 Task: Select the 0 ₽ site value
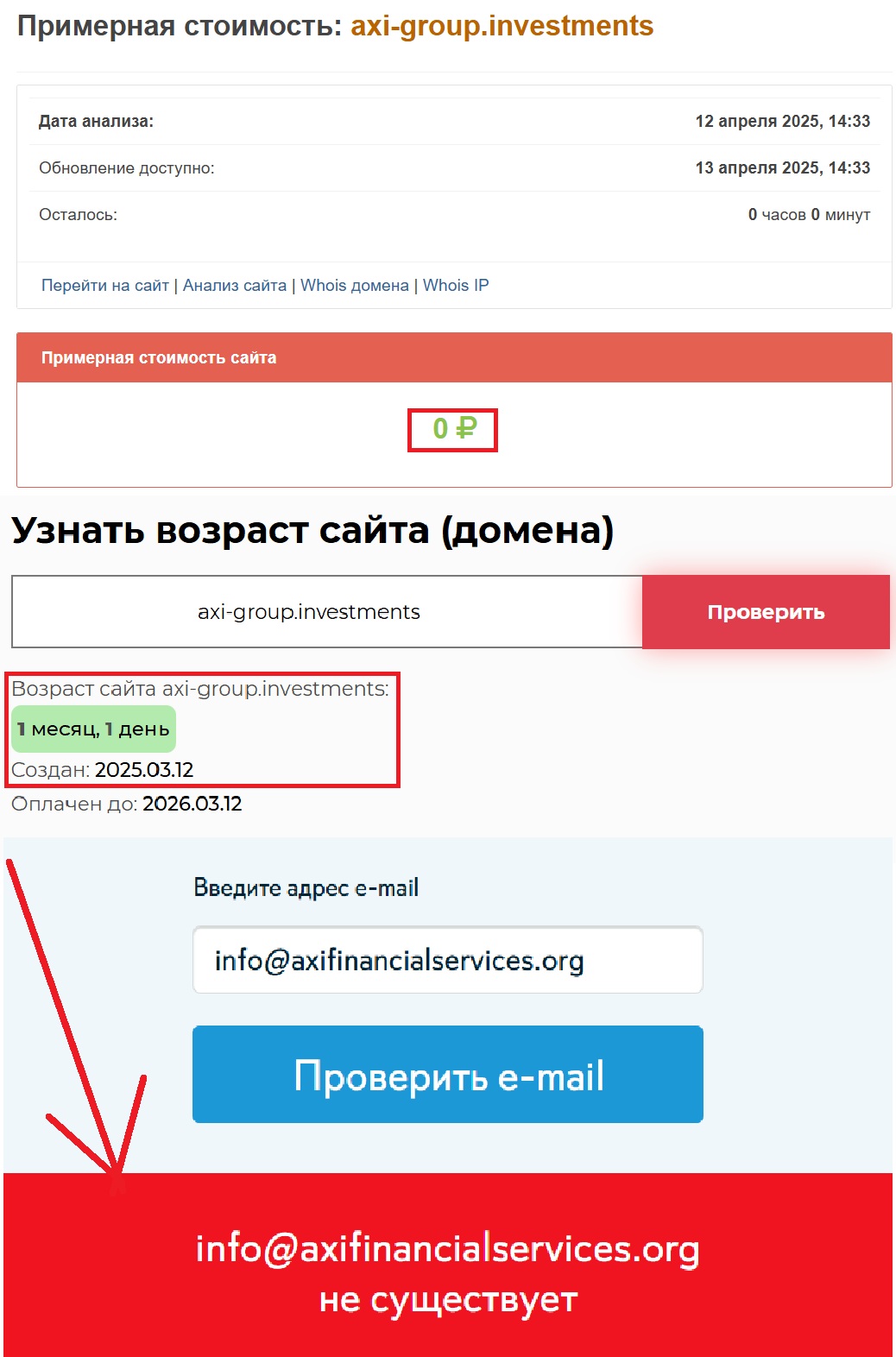(454, 429)
